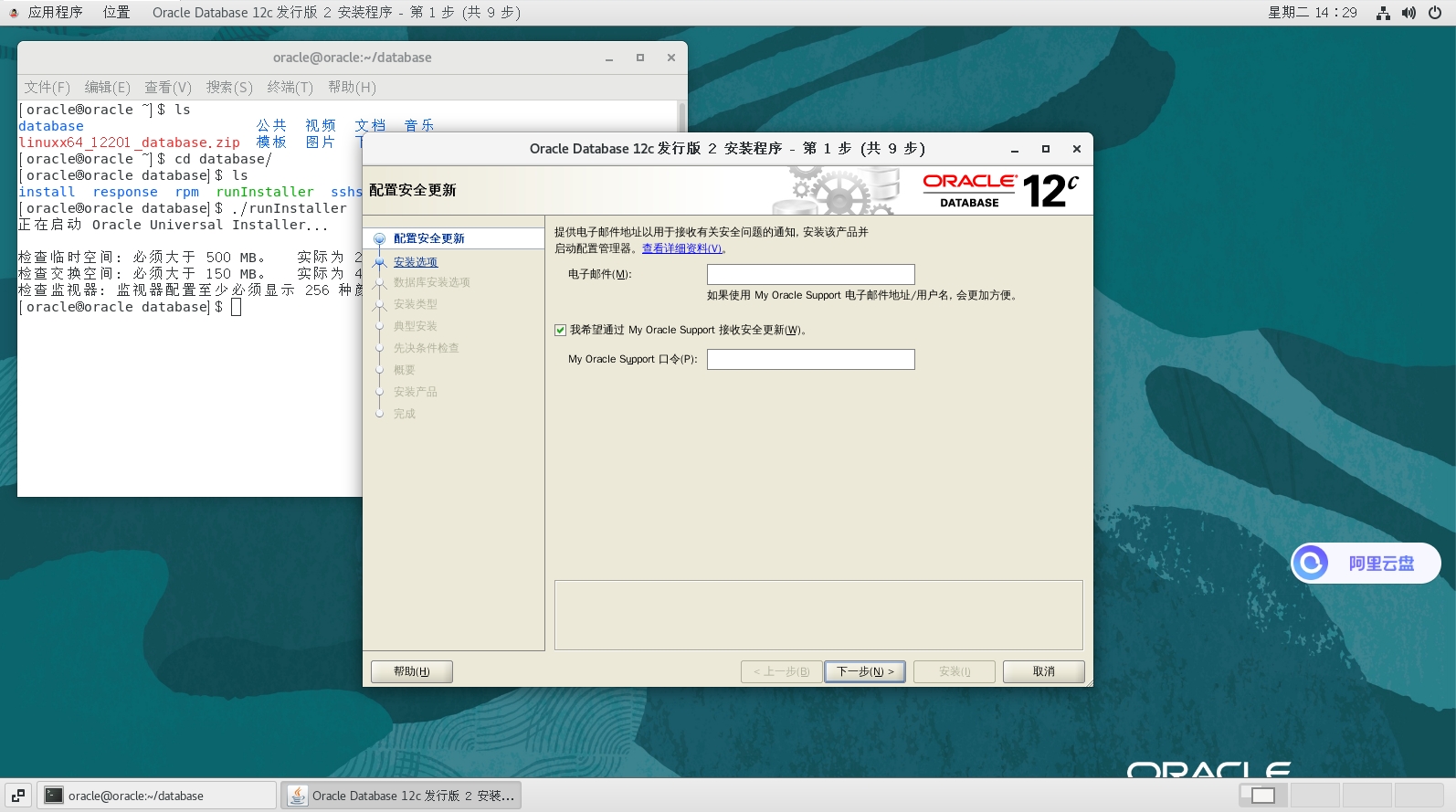Open terminal 编辑(E) menu
1456x812 pixels.
[107, 87]
